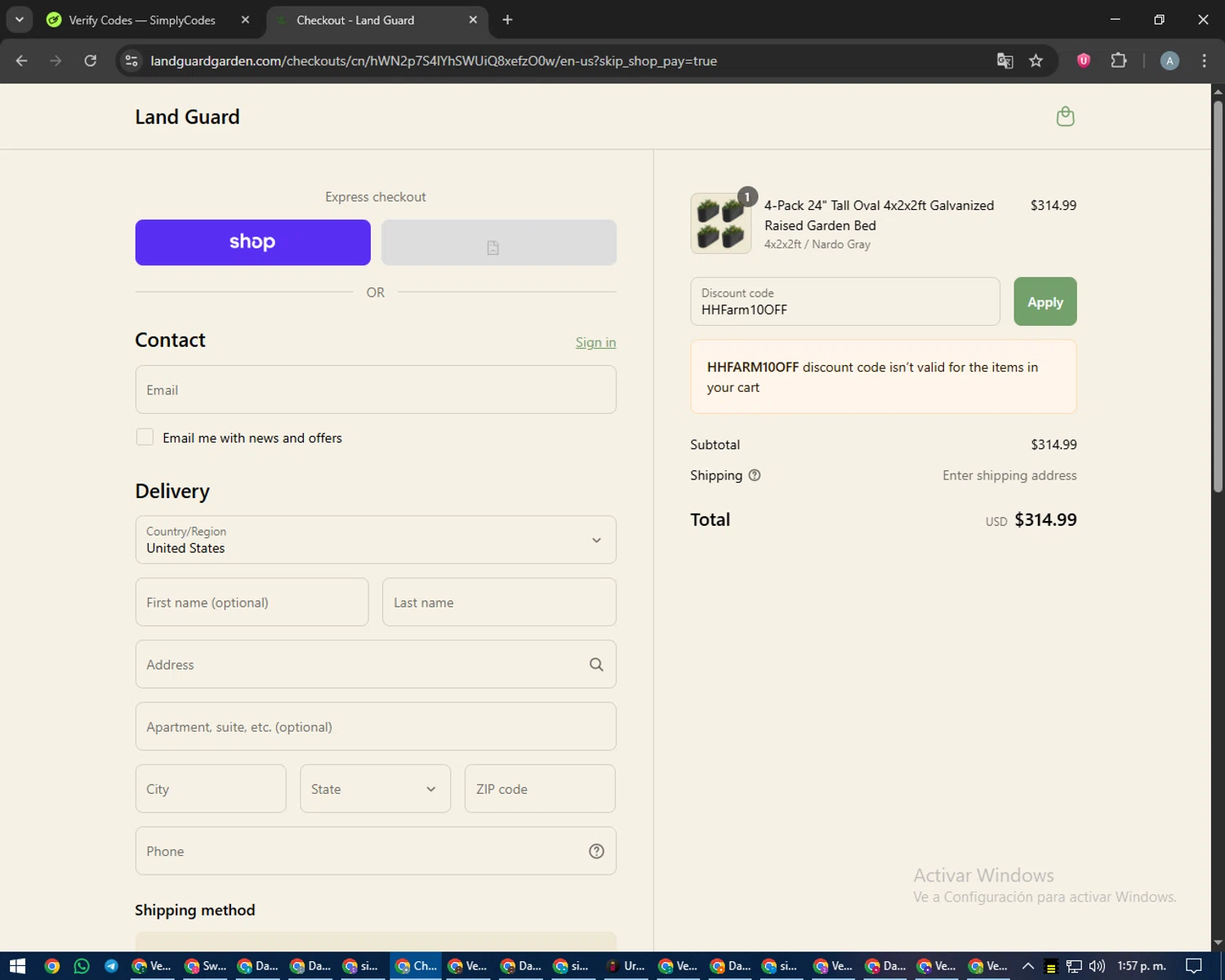
Task: Click the Total price USD $314.99
Action: pyautogui.click(x=1031, y=519)
